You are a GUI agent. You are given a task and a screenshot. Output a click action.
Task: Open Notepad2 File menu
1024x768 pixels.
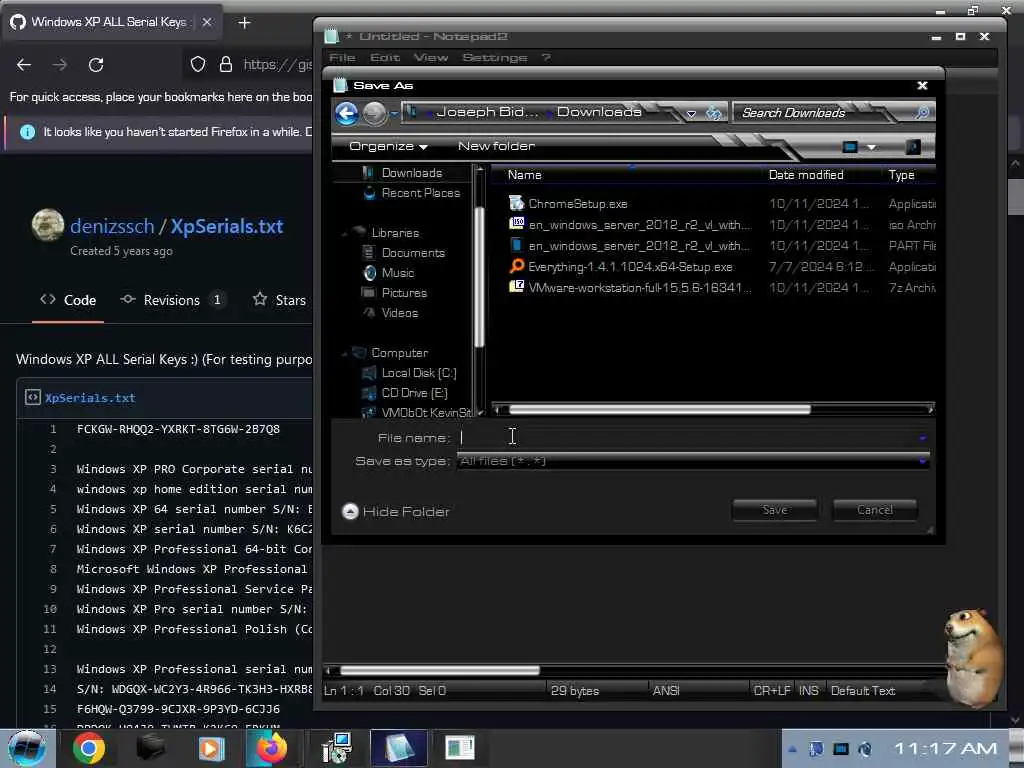pos(342,57)
